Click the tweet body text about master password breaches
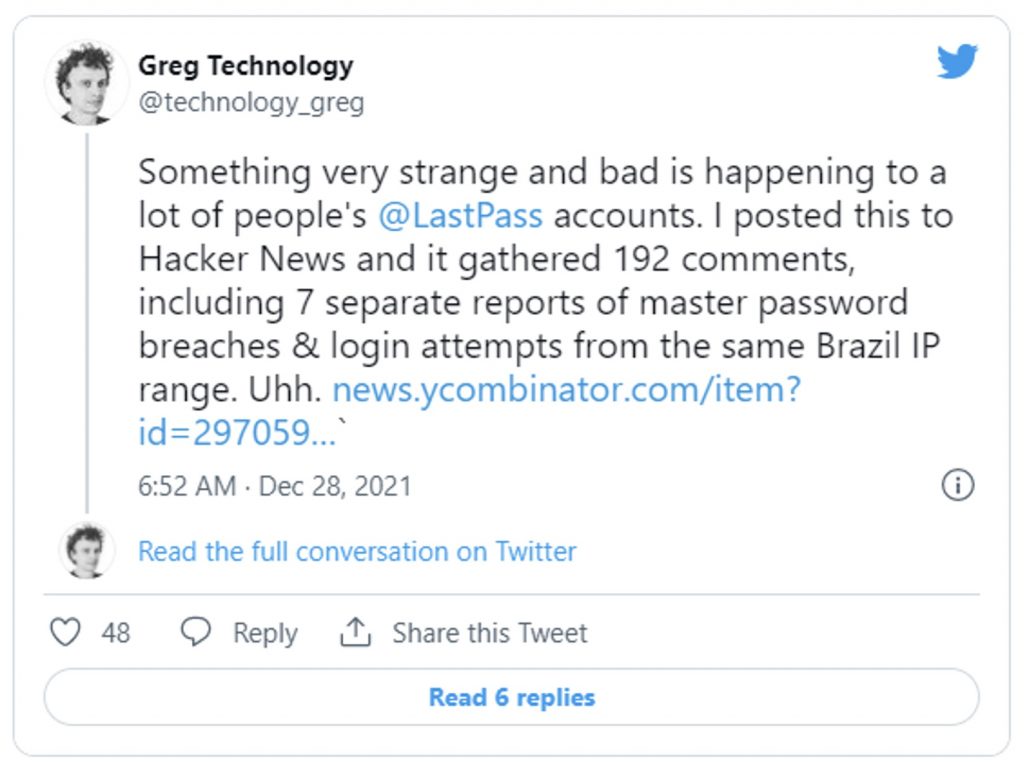 (523, 302)
